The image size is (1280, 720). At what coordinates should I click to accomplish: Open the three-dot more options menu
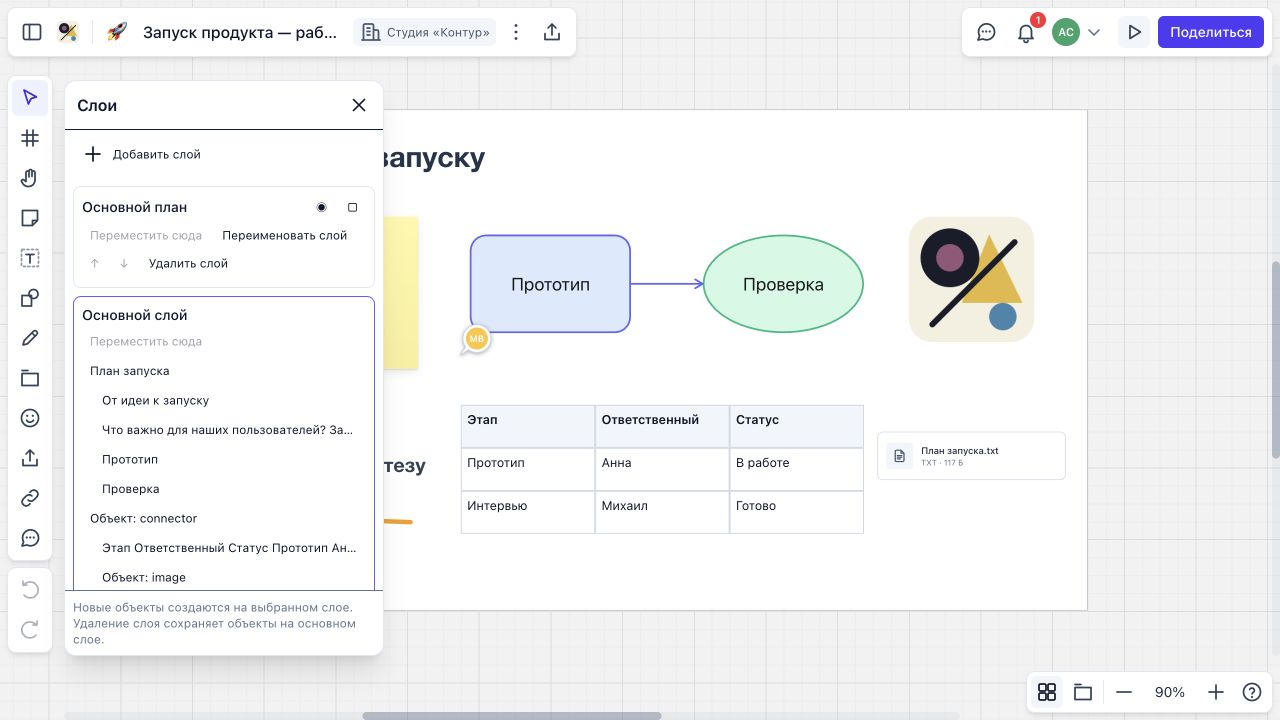pyautogui.click(x=516, y=32)
